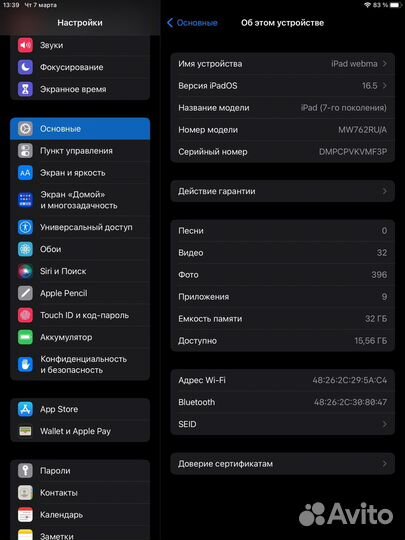
Task: Choose Экран и яркость in sidebar
Action: tap(80, 173)
